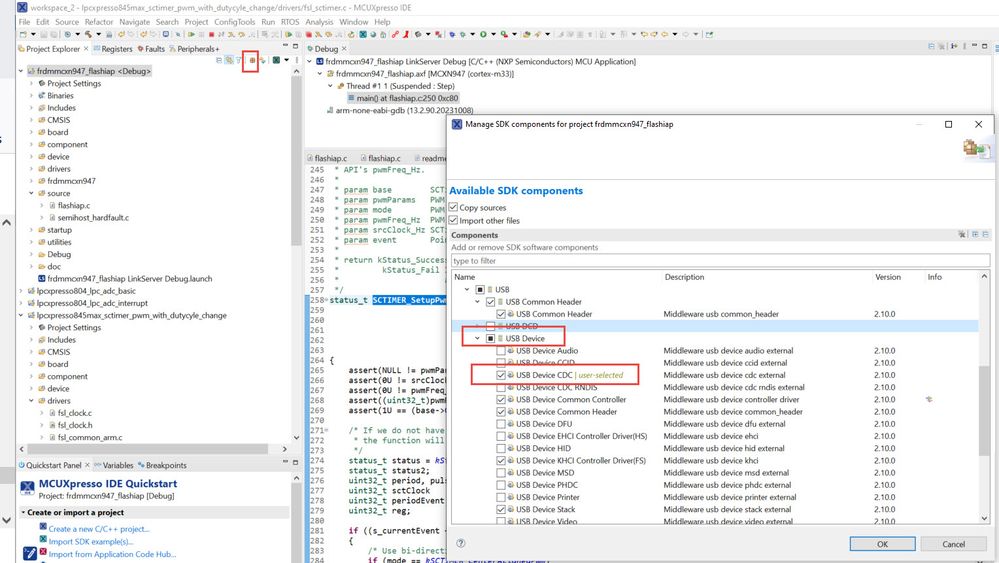Switch to the Registers tab

click(113, 48)
